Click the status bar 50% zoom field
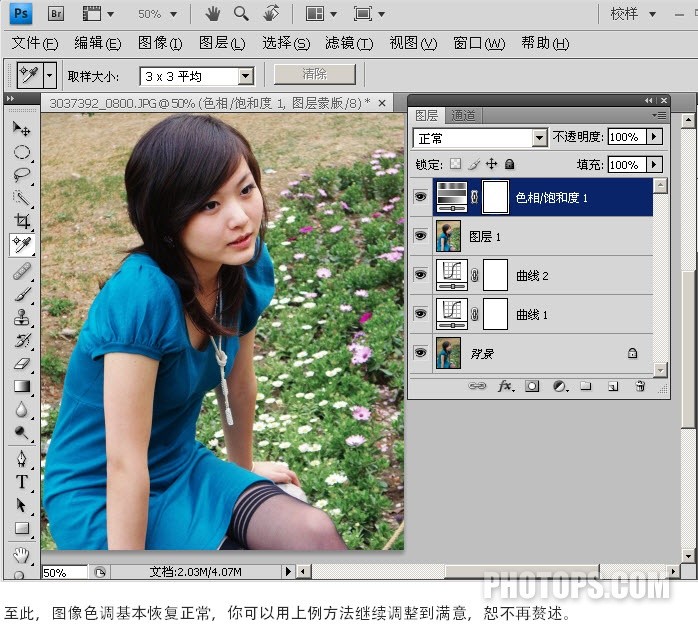 pos(64,572)
